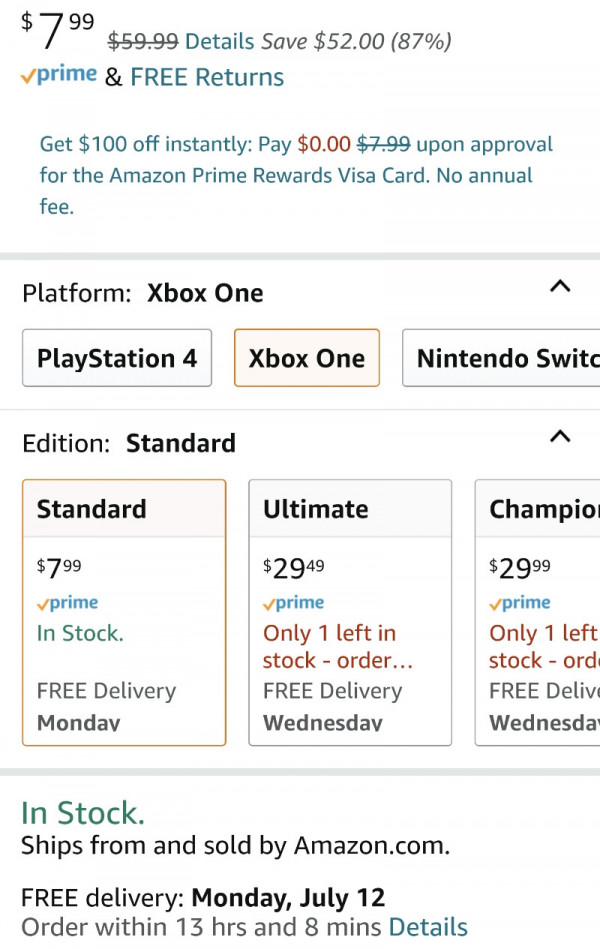Click the Edition: Standard header label

(129, 444)
